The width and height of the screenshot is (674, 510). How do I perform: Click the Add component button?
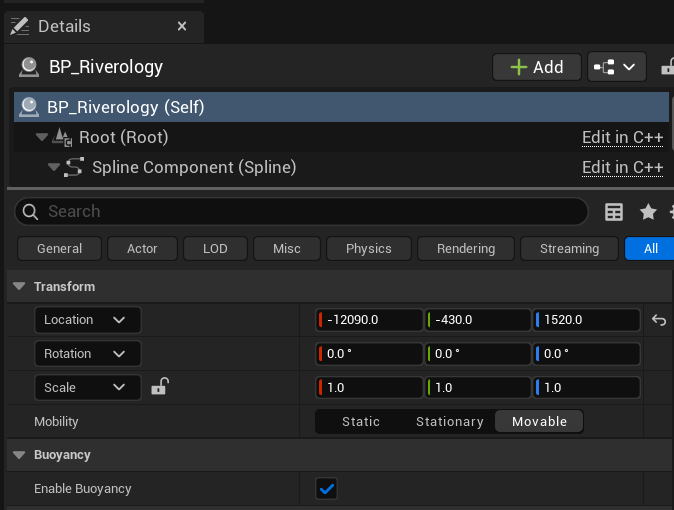537,67
